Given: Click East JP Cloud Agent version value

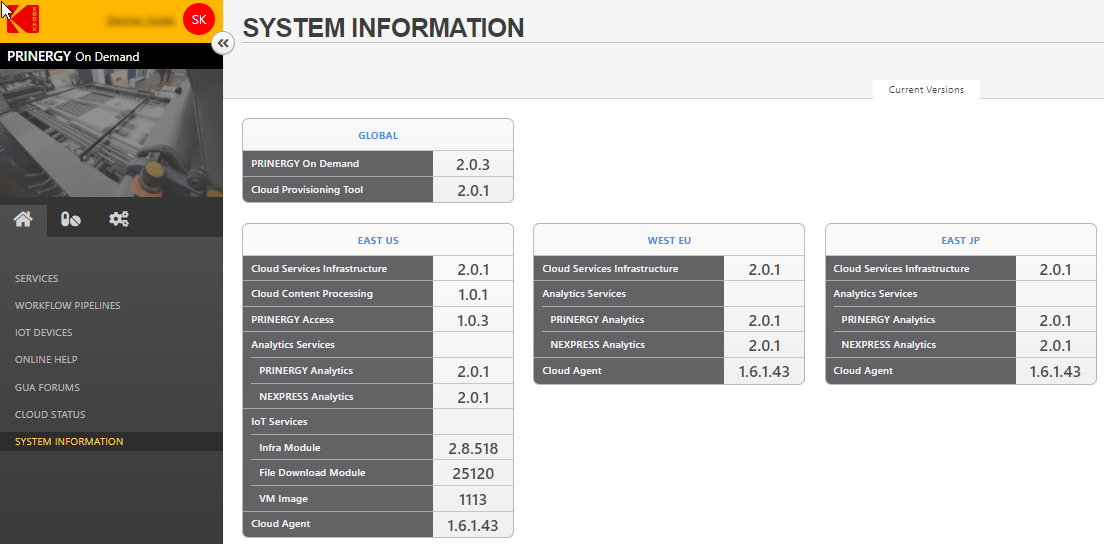Looking at the screenshot, I should [1055, 372].
